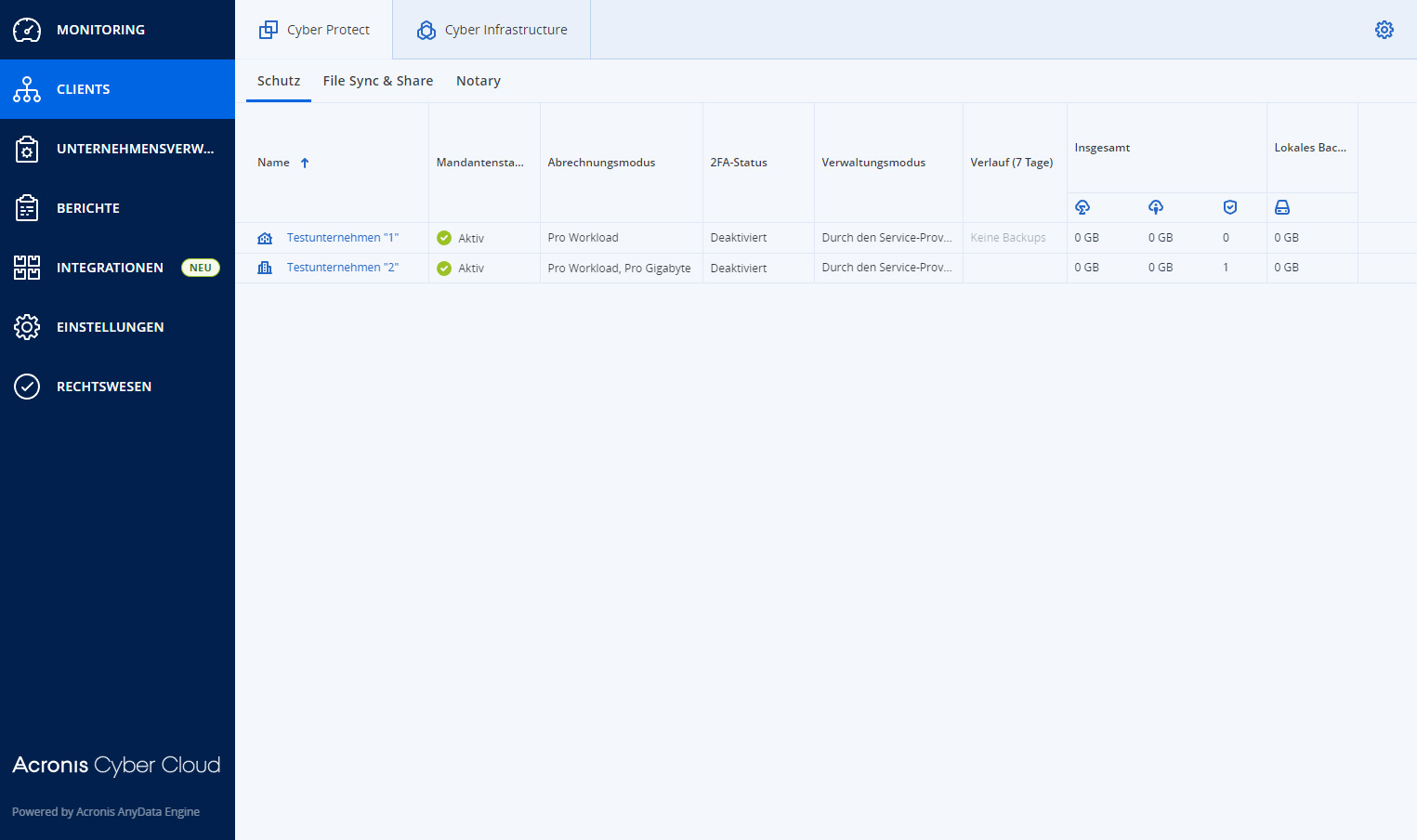Image resolution: width=1417 pixels, height=840 pixels.
Task: Open Einstellungen in the sidebar
Action: pos(110,327)
